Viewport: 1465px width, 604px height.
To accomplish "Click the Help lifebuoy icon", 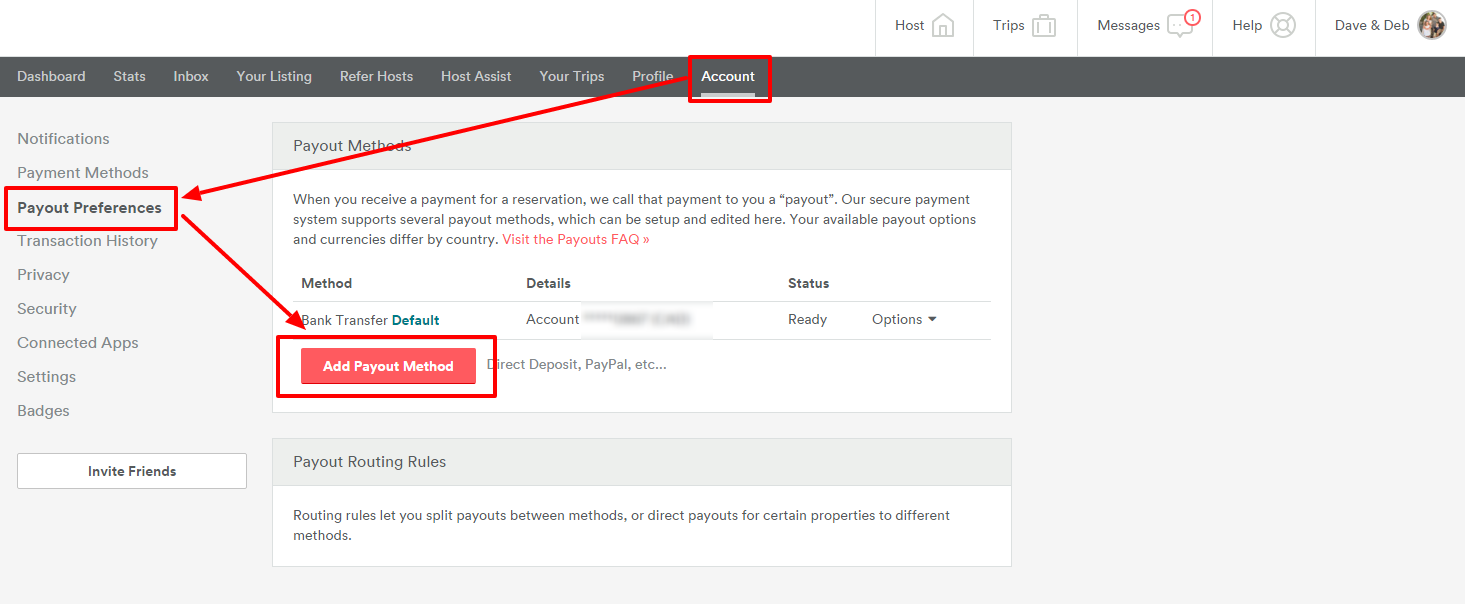I will pos(1285,24).
